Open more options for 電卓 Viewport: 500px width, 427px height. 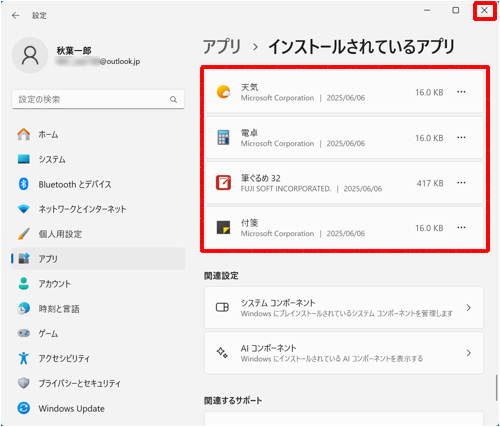coord(461,137)
